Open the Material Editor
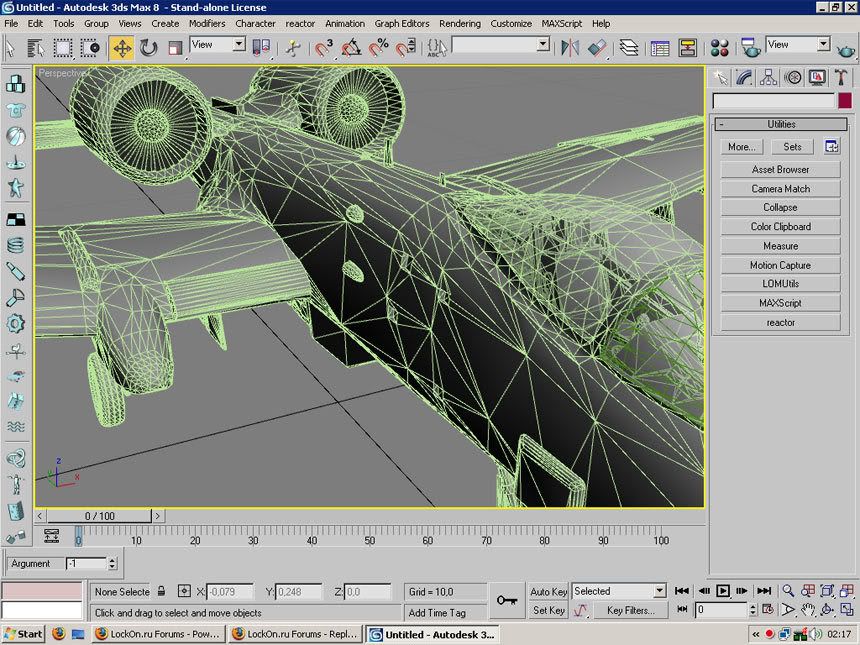 coord(718,47)
